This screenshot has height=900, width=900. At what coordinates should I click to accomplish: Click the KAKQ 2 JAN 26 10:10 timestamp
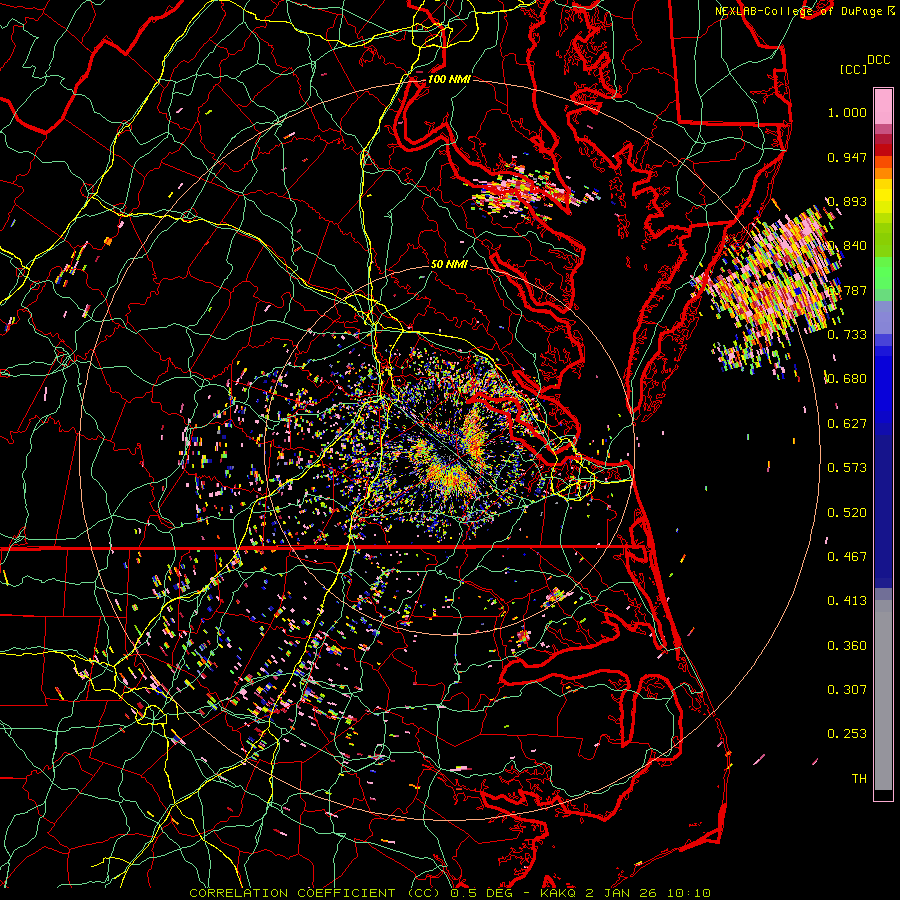click(x=625, y=893)
